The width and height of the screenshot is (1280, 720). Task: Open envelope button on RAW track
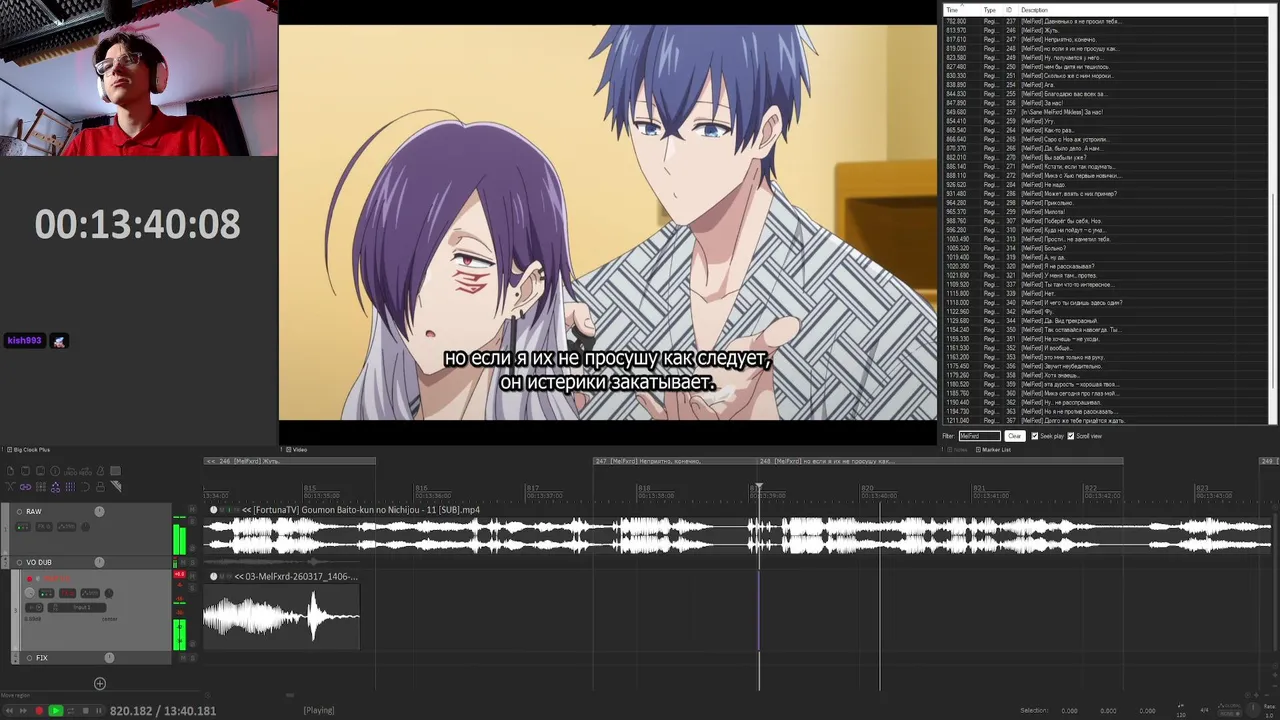[x=66, y=527]
